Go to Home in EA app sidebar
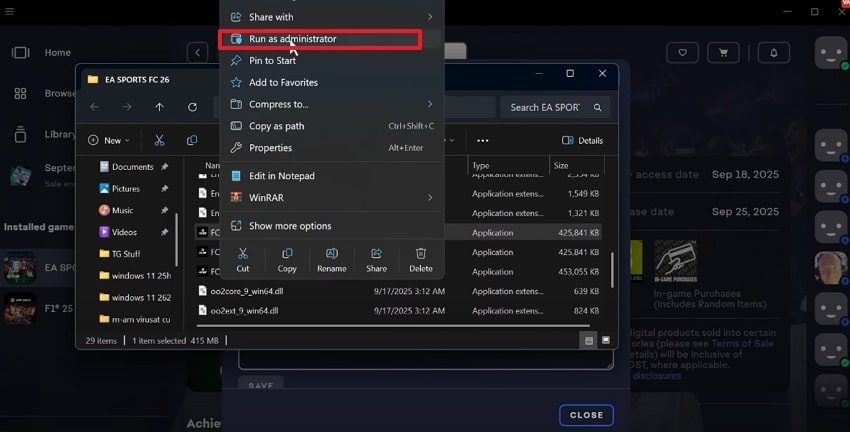 click(x=42, y=53)
